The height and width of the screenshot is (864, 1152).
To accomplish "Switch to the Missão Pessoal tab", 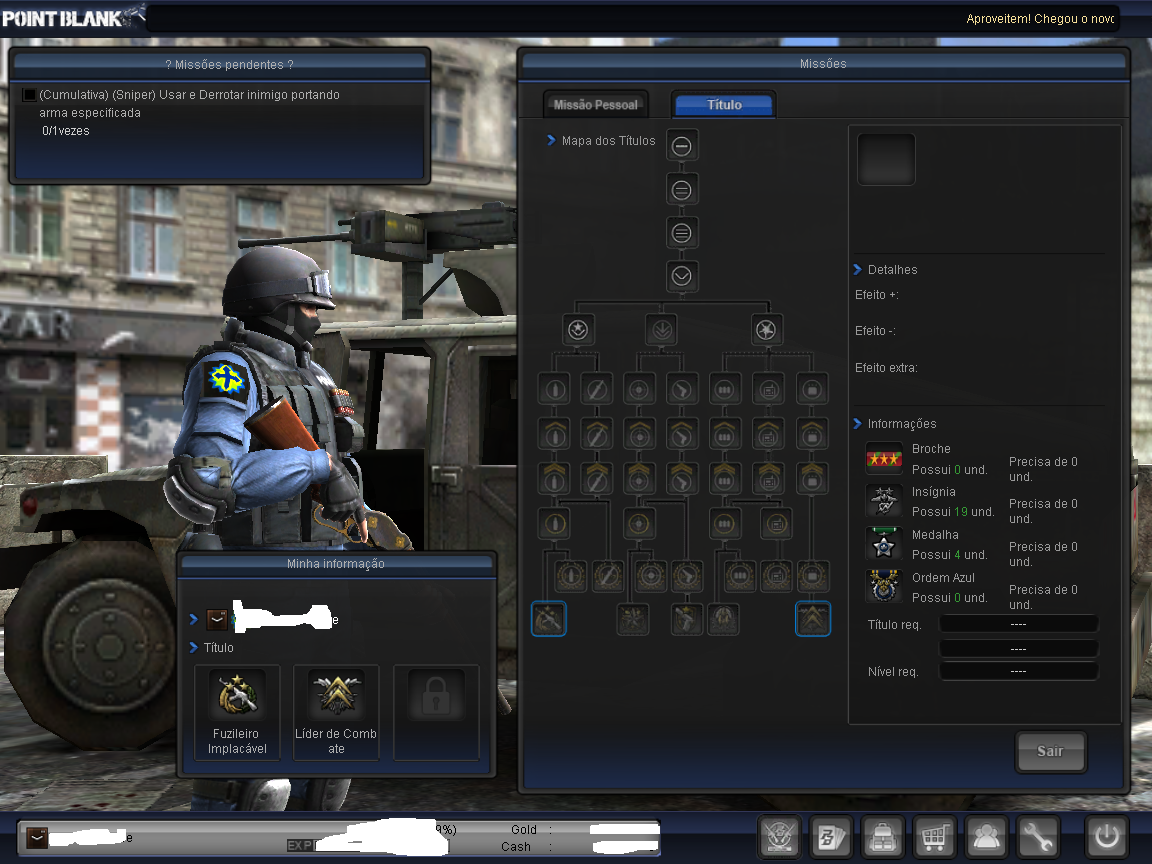I will coord(596,105).
